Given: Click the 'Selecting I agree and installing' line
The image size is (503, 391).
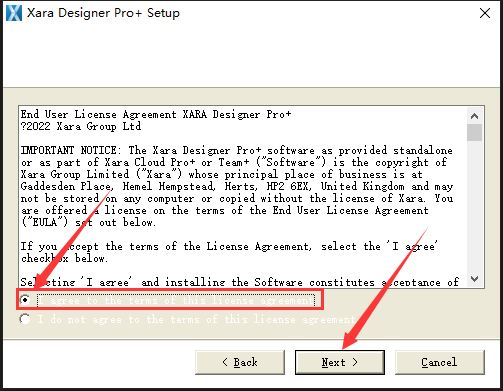Looking at the screenshot, I should pyautogui.click(x=240, y=282).
